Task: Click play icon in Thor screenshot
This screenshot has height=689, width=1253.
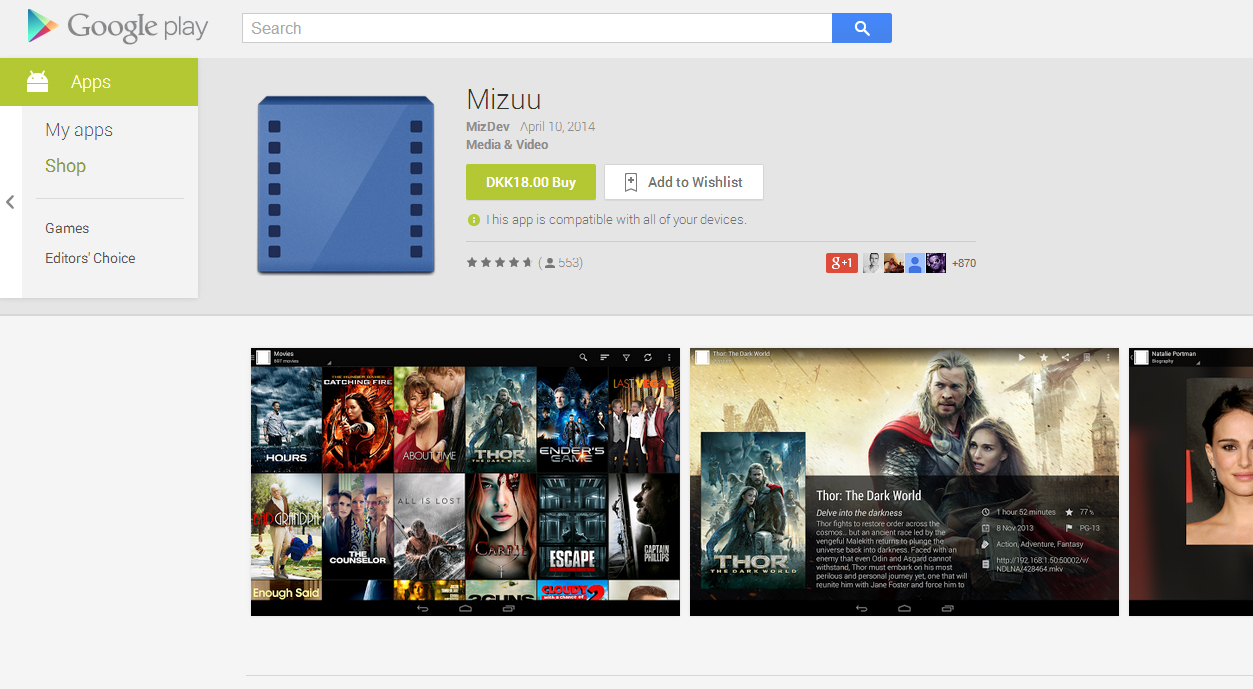Action: 1022,357
